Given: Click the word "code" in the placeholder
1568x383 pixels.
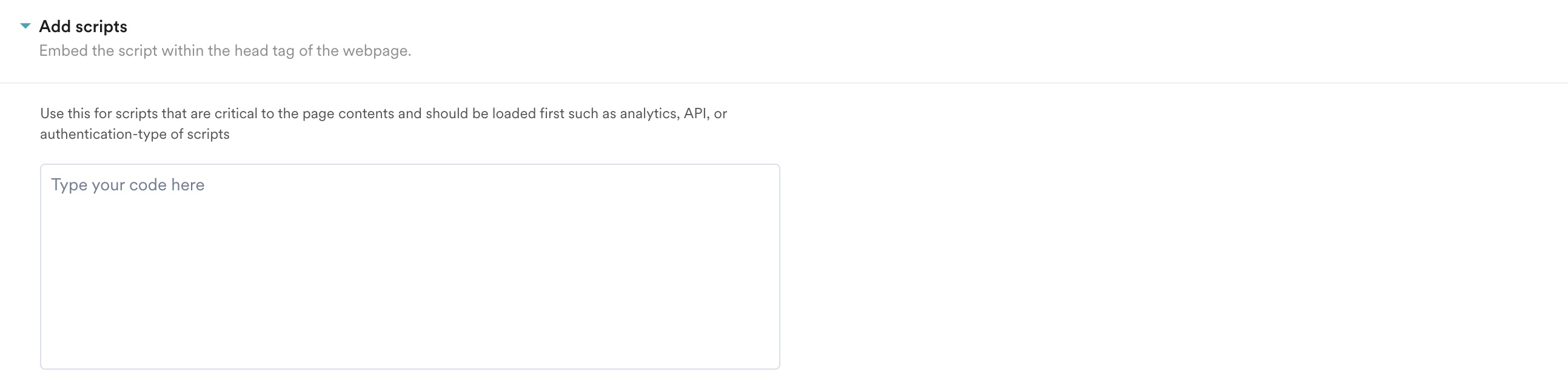Looking at the screenshot, I should click(148, 185).
